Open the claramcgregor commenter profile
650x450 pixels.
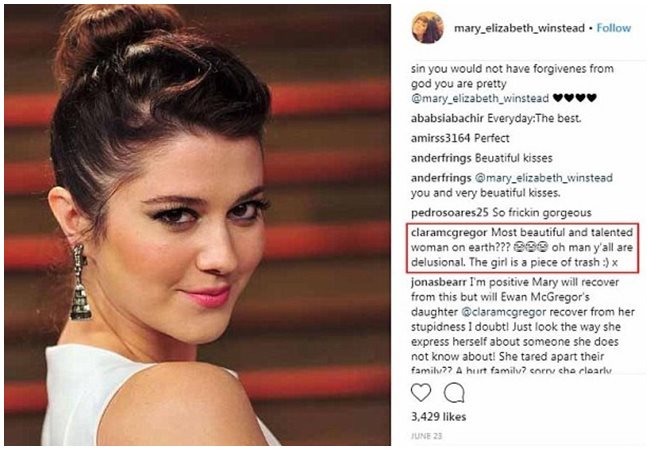click(449, 232)
